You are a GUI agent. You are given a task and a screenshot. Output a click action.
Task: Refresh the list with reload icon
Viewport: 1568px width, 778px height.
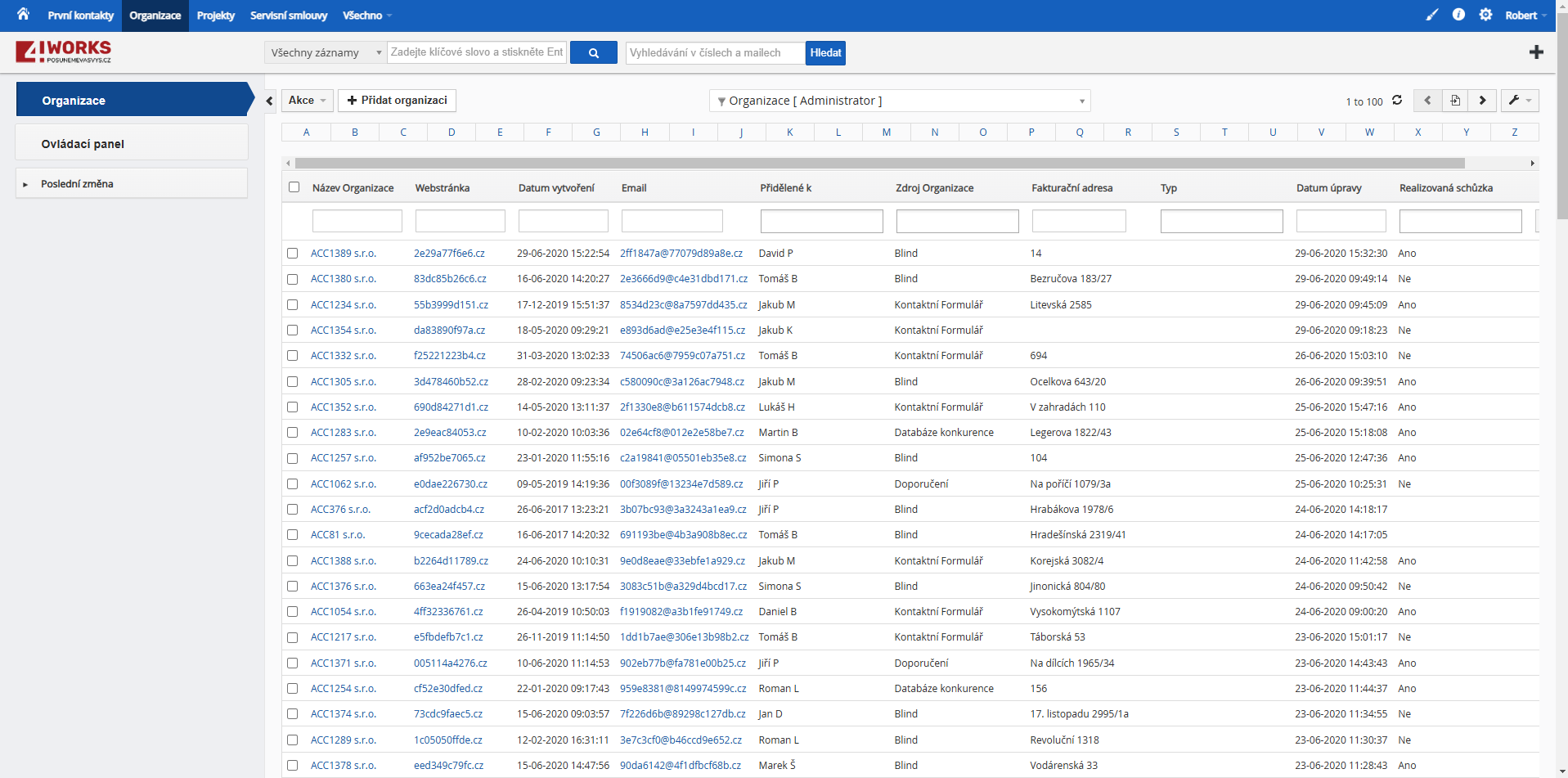pos(1397,101)
